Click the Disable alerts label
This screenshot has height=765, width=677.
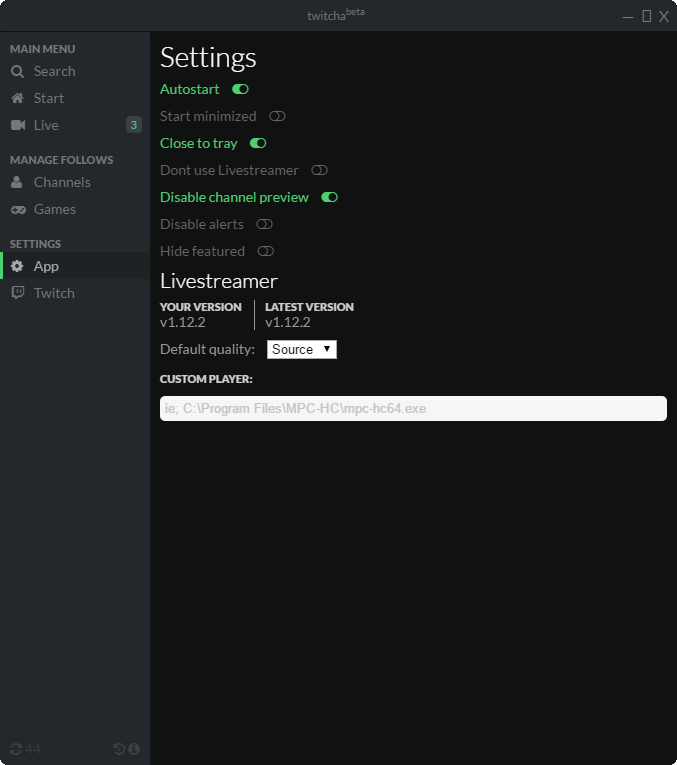tap(202, 224)
